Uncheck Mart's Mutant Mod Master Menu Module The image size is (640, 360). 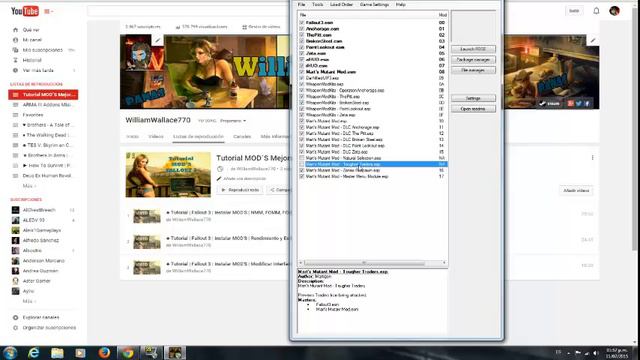[302, 176]
